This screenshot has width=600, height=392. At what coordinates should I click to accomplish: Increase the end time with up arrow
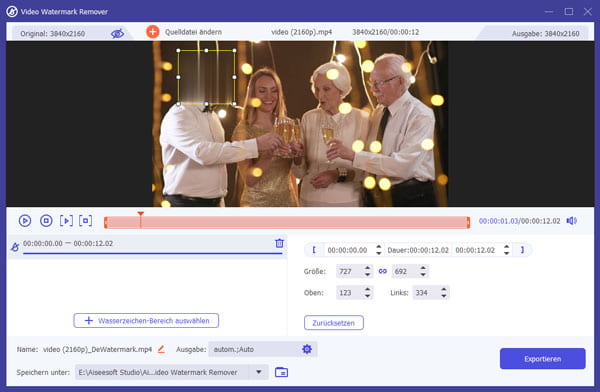point(507,247)
